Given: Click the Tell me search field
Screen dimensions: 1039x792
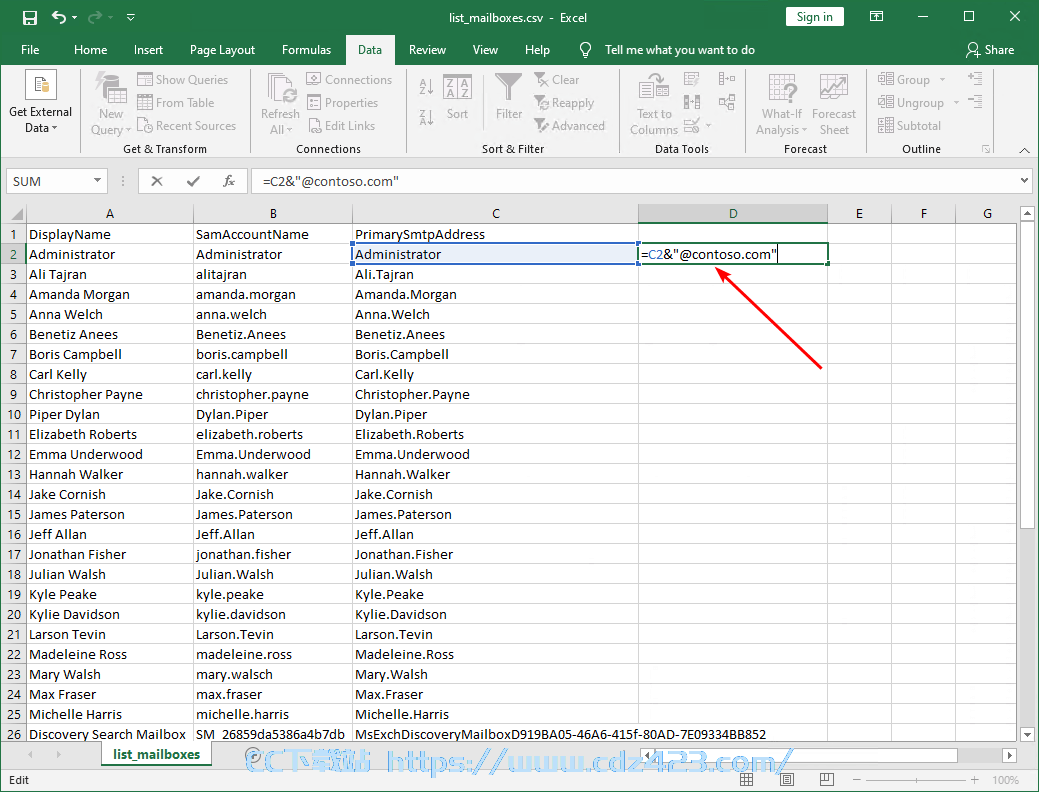Looking at the screenshot, I should click(680, 50).
